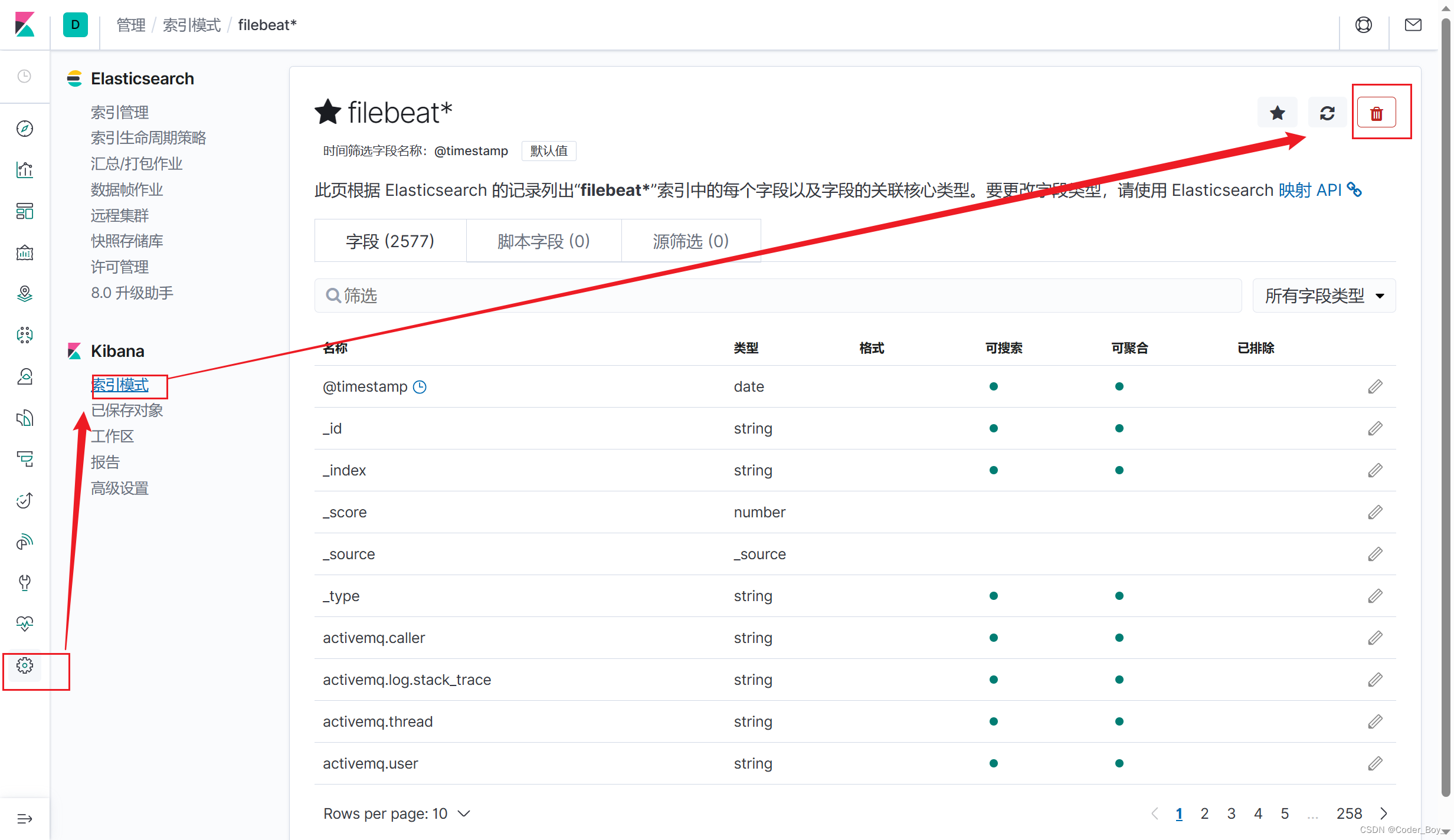Expand the Rows per page selector
This screenshot has width=1454, height=840.
tap(397, 813)
